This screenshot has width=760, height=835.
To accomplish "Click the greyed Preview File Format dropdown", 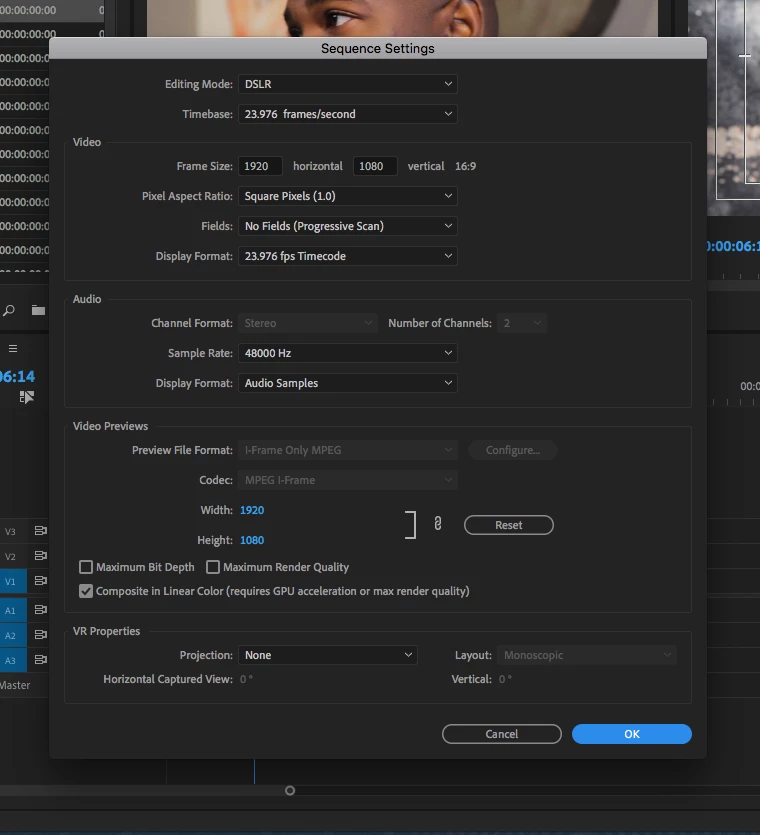I will 347,450.
